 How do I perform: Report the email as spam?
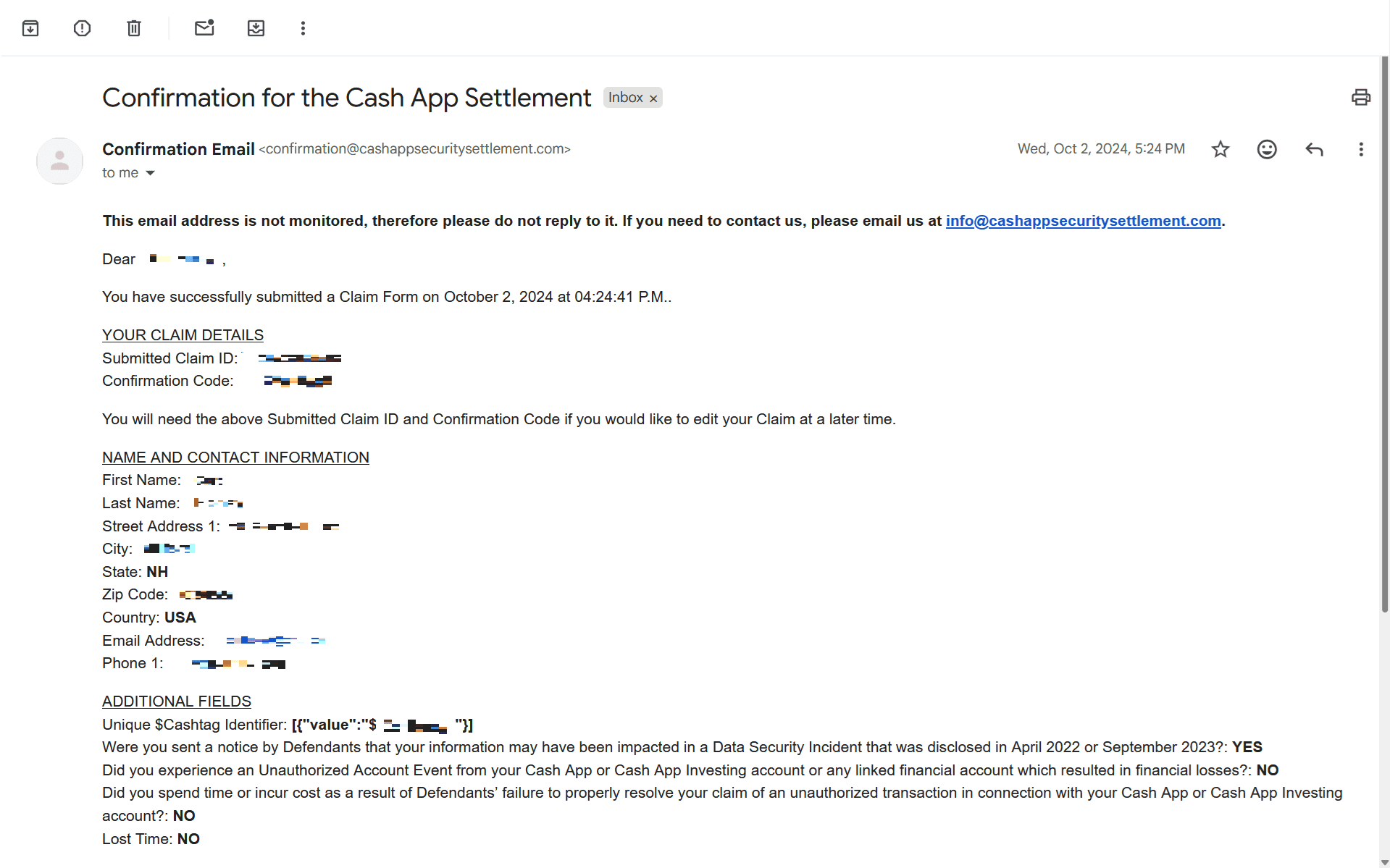click(x=82, y=28)
